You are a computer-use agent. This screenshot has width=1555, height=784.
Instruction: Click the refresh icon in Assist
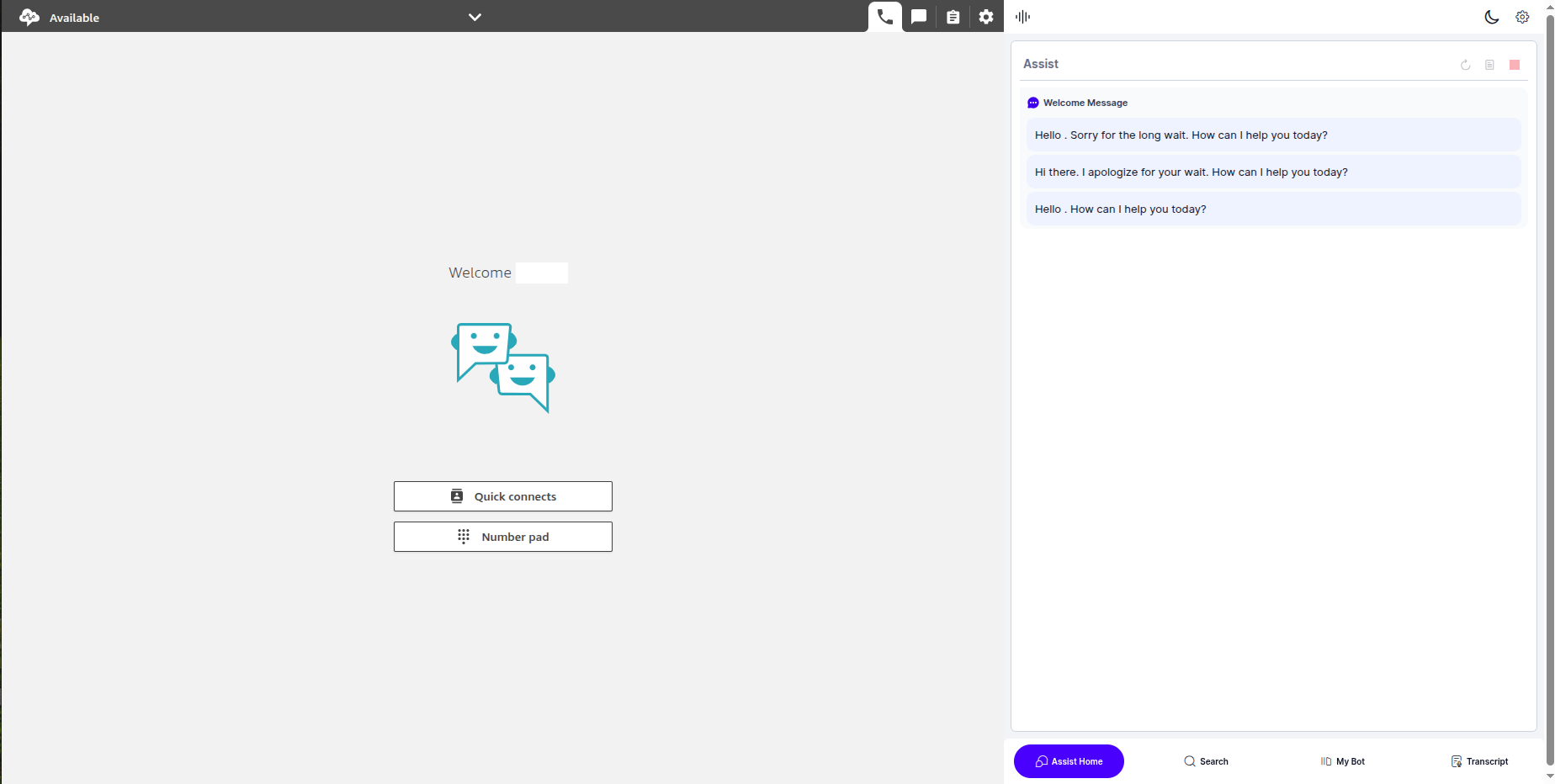[x=1465, y=65]
